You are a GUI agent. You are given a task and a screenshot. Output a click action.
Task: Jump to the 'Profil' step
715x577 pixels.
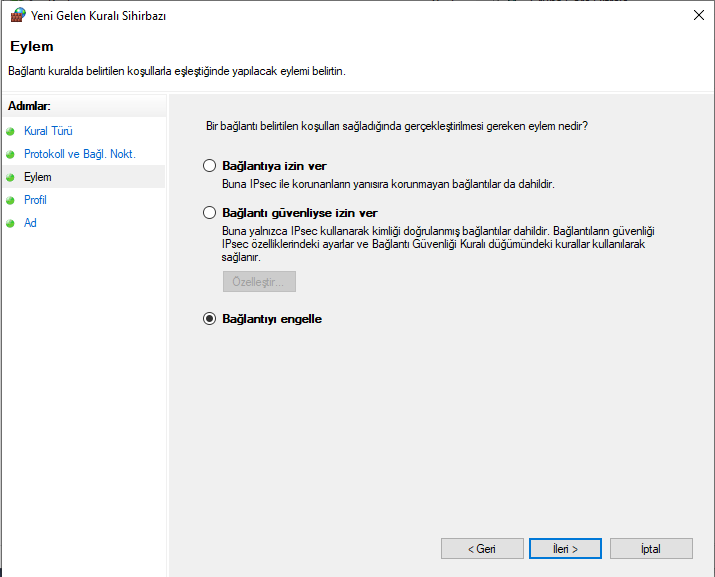pos(35,200)
